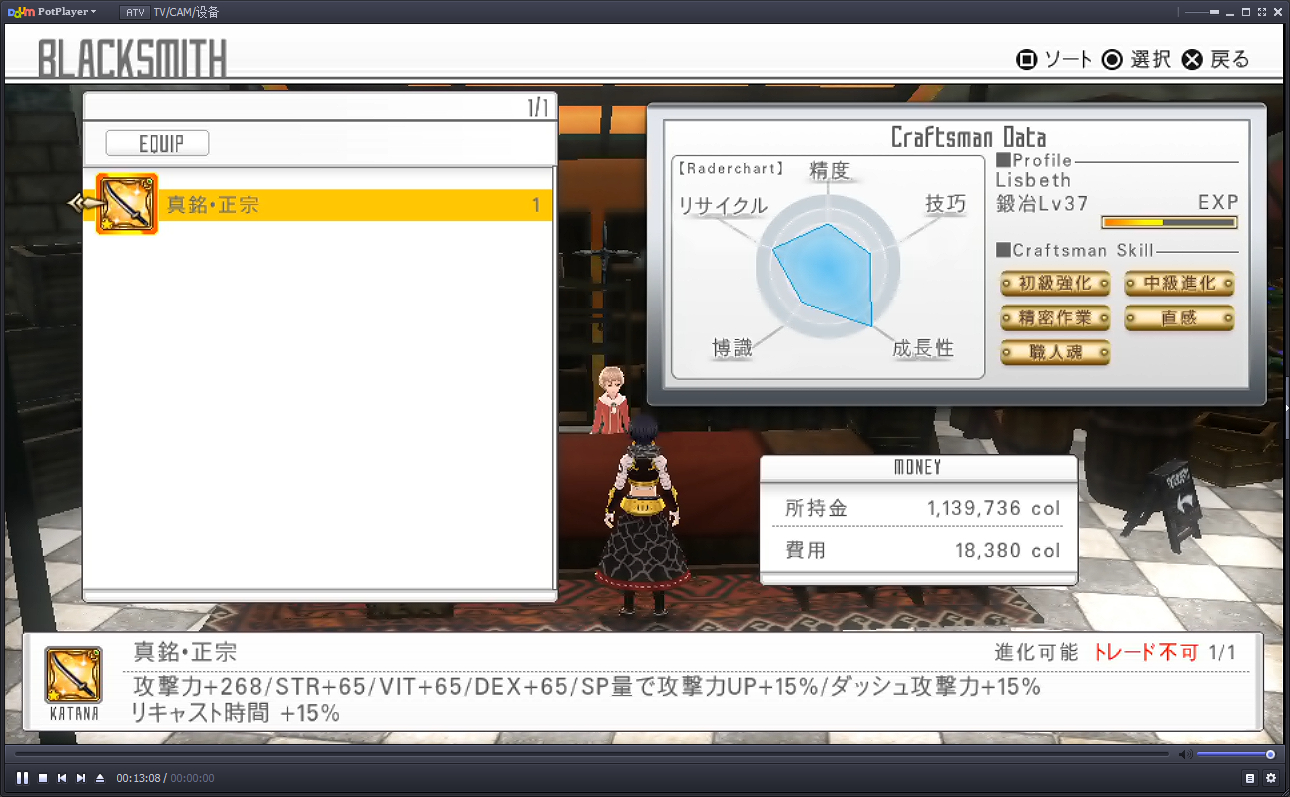Image resolution: width=1290 pixels, height=797 pixels.
Task: Select the 直感 craftsman skill
Action: click(x=1179, y=318)
